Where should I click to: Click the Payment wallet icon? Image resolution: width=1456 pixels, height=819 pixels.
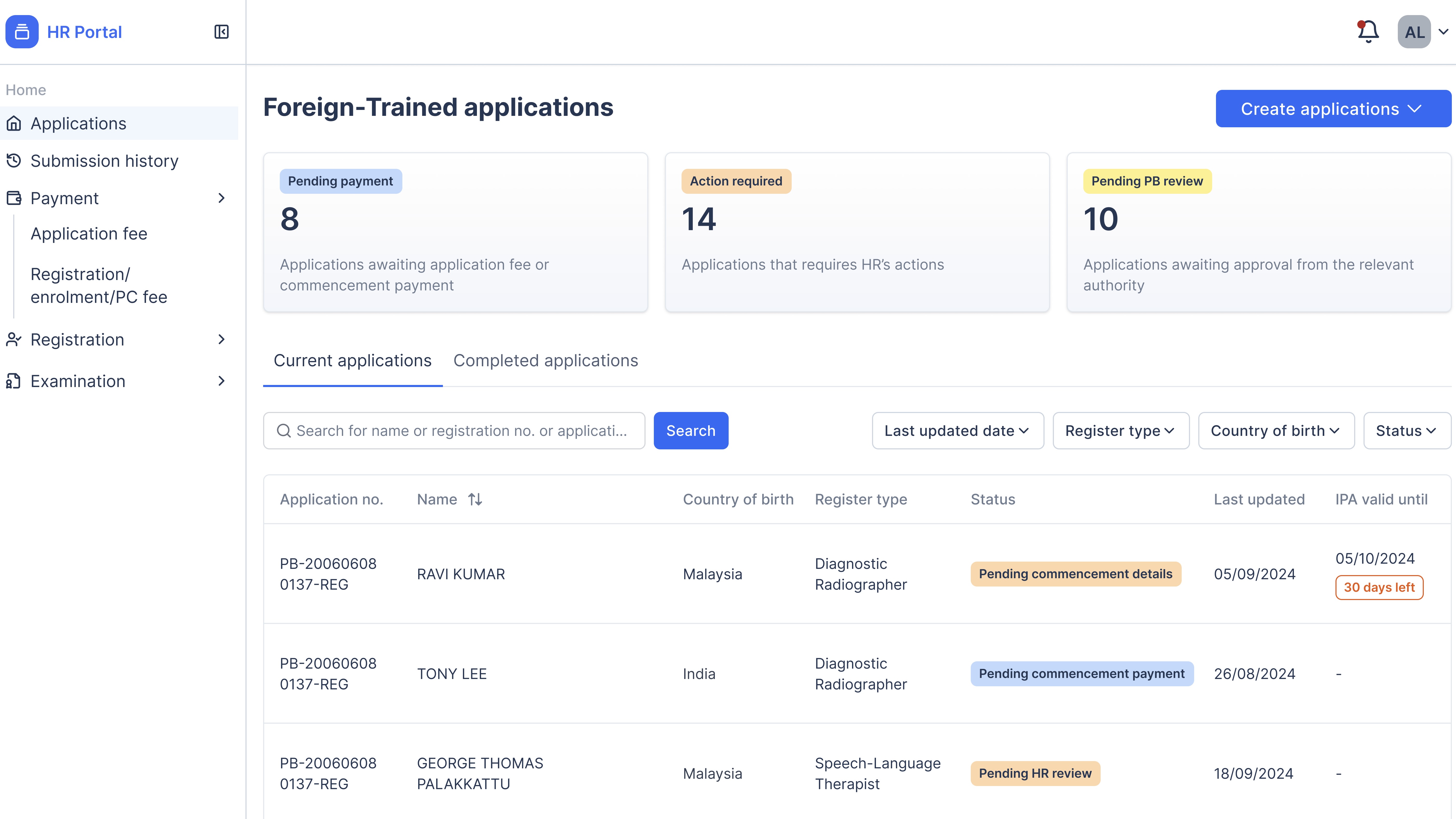click(x=14, y=198)
